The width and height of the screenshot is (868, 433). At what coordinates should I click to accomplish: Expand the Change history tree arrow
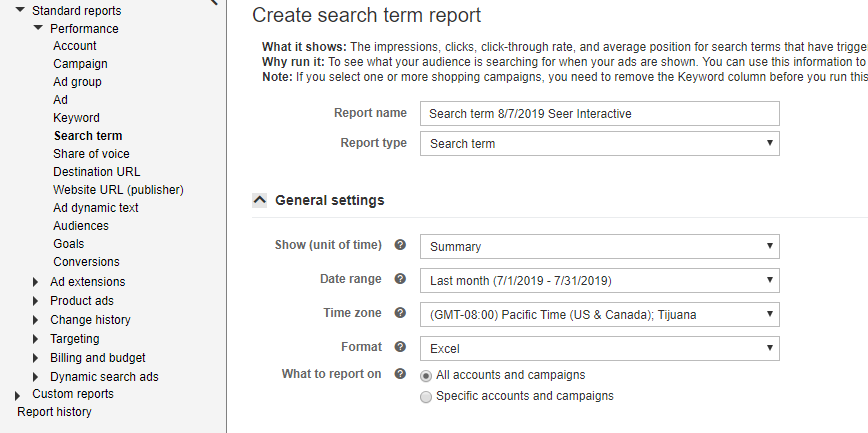36,320
